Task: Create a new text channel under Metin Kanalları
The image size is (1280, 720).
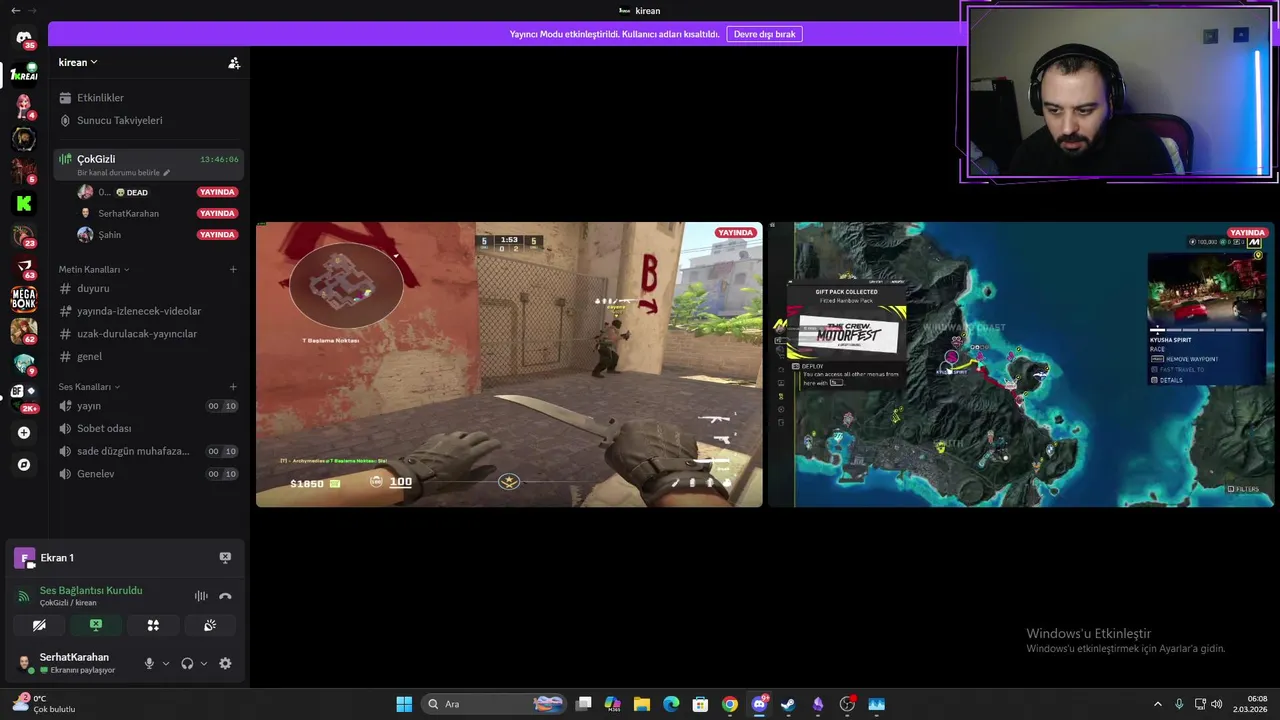Action: [x=233, y=269]
